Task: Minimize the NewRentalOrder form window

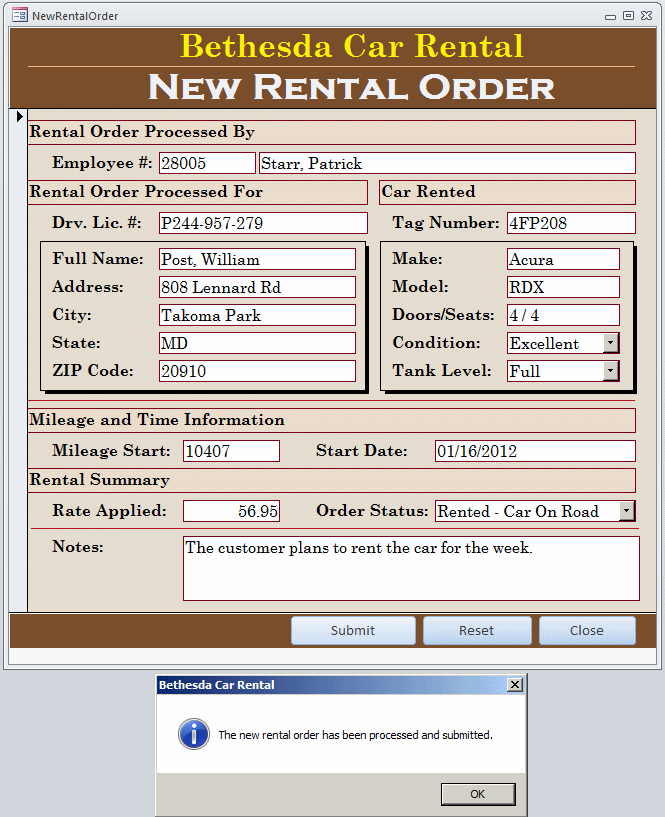Action: [x=610, y=16]
